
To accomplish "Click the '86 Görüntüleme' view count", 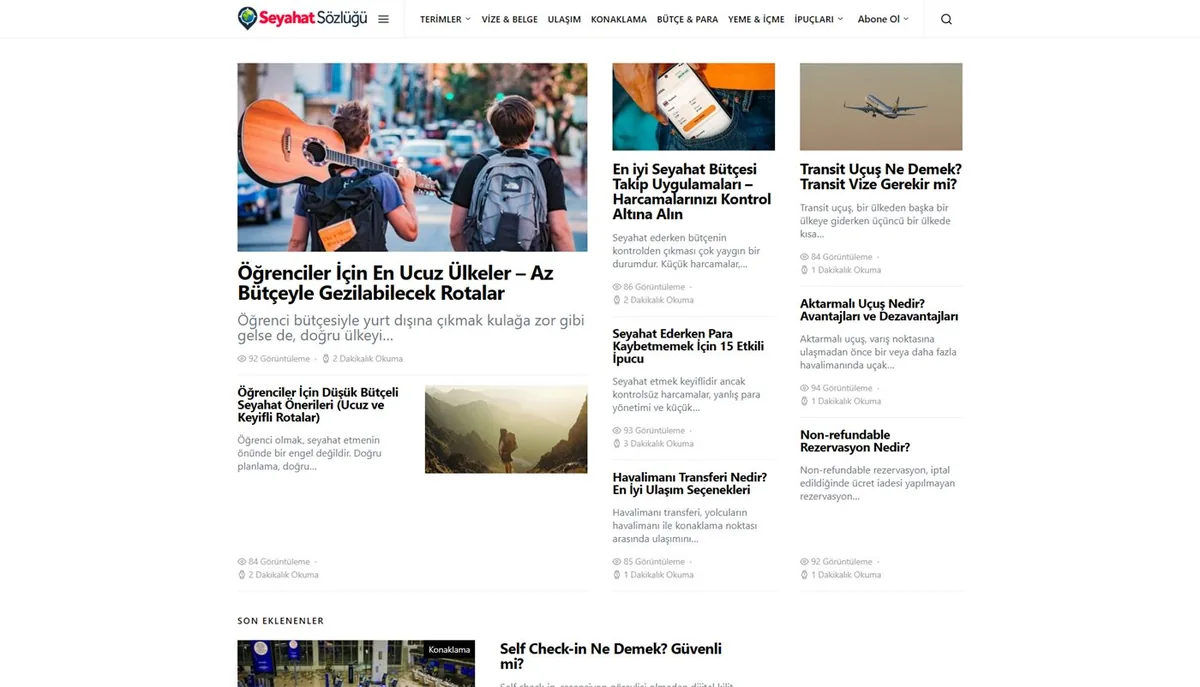I will [649, 287].
